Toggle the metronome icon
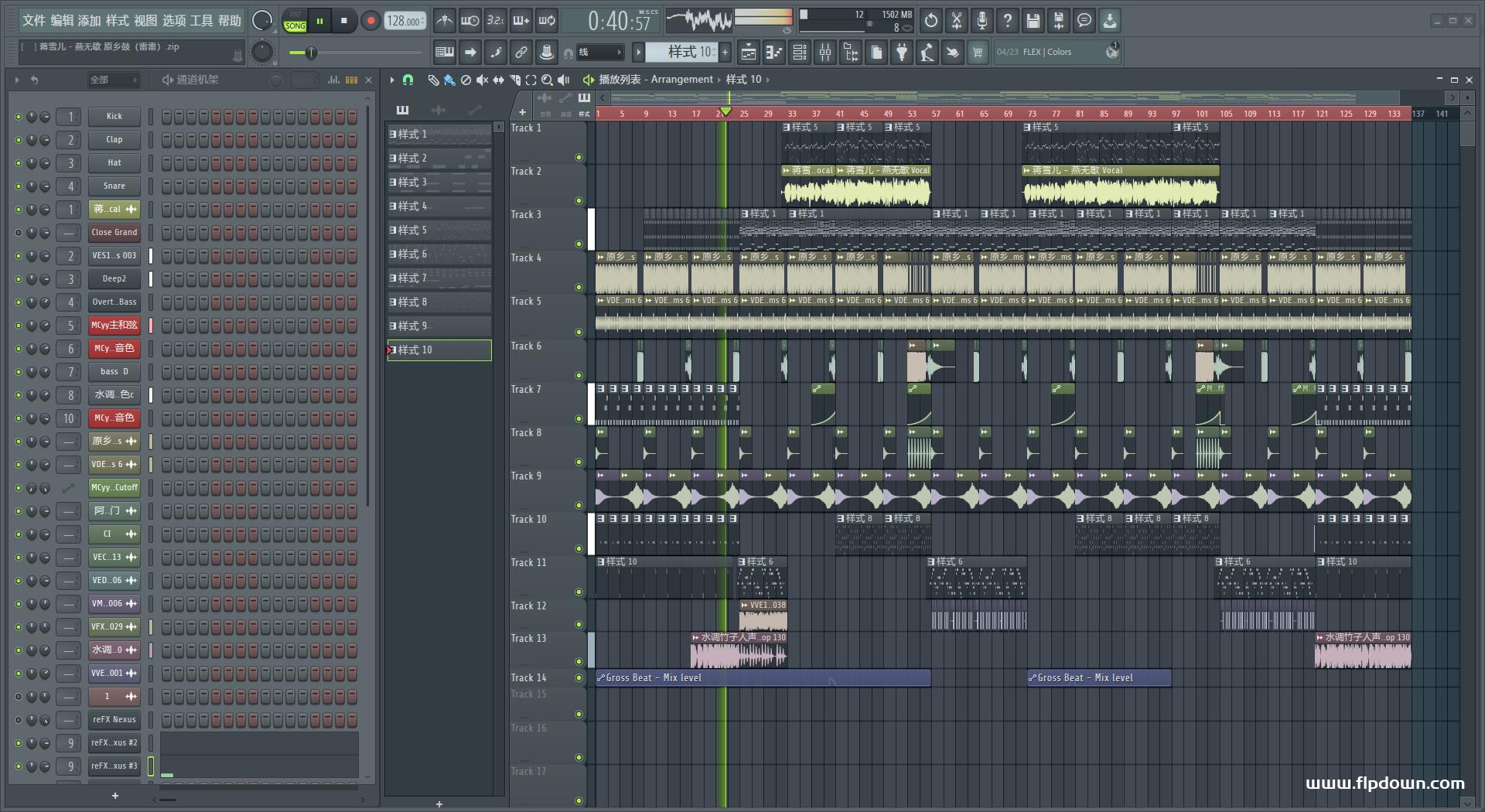1485x812 pixels. (x=444, y=21)
